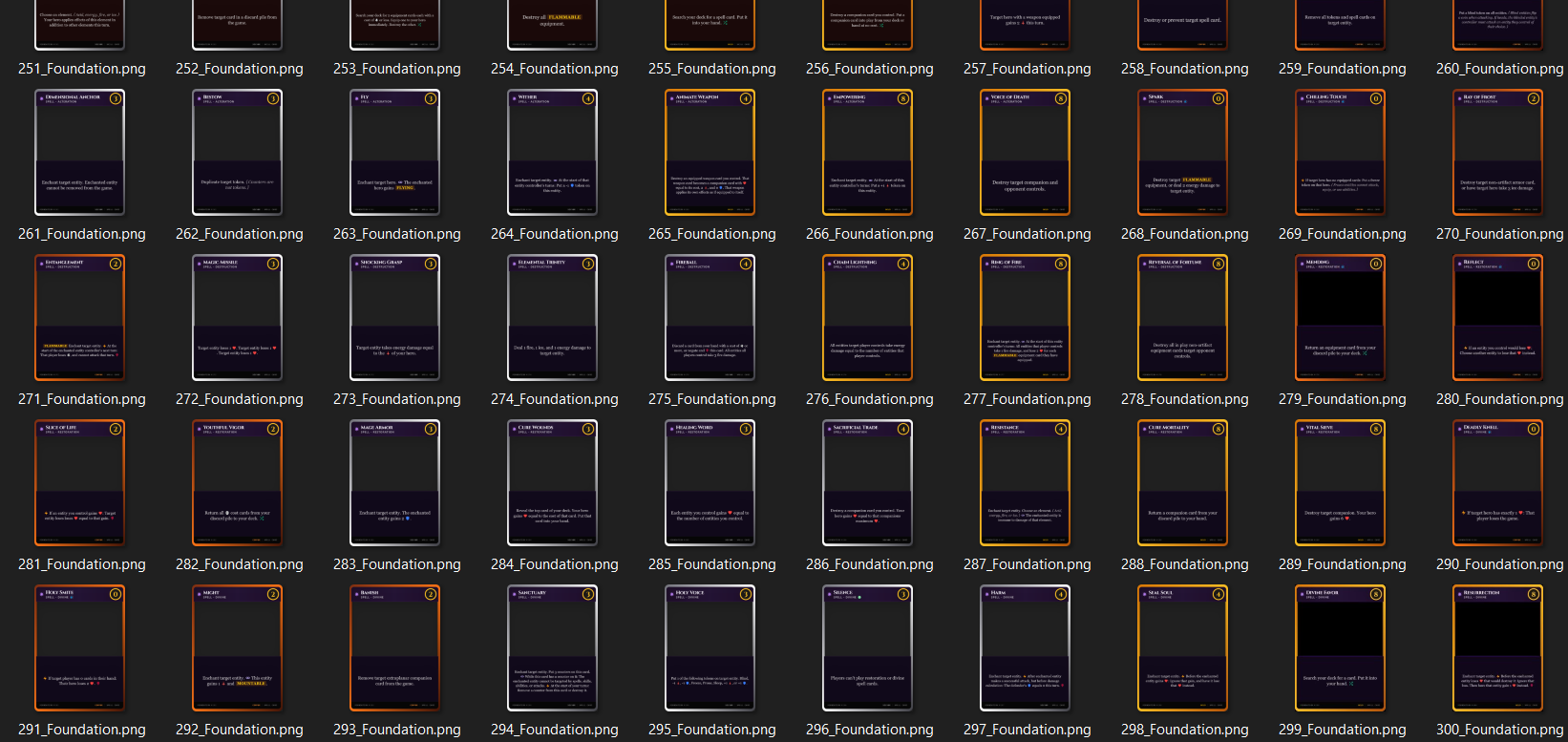Select the 282_Foundation.png file name
Image resolution: width=1568 pixels, height=742 pixels.
240,564
